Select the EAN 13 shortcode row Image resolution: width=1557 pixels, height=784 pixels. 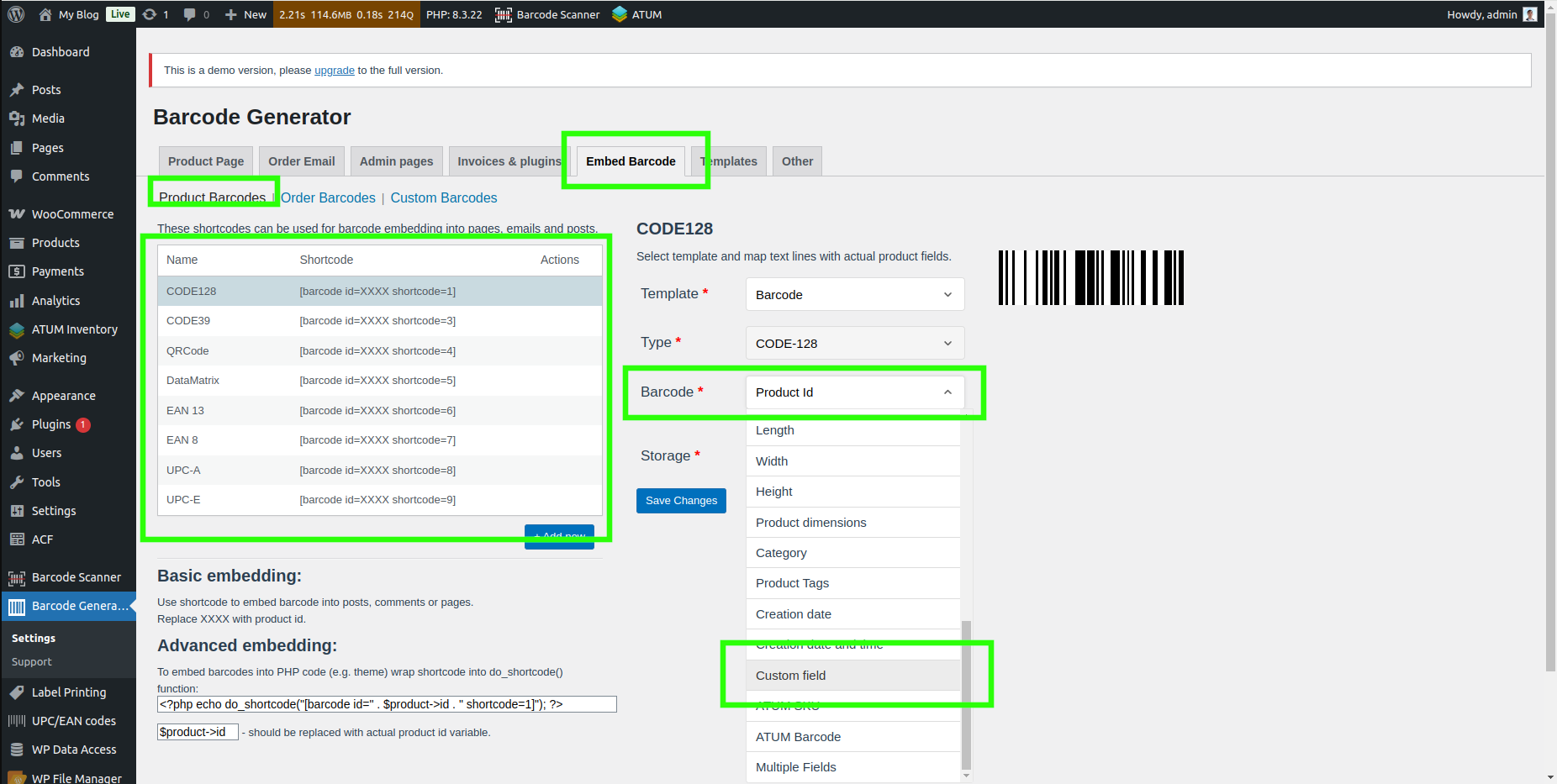pos(380,411)
